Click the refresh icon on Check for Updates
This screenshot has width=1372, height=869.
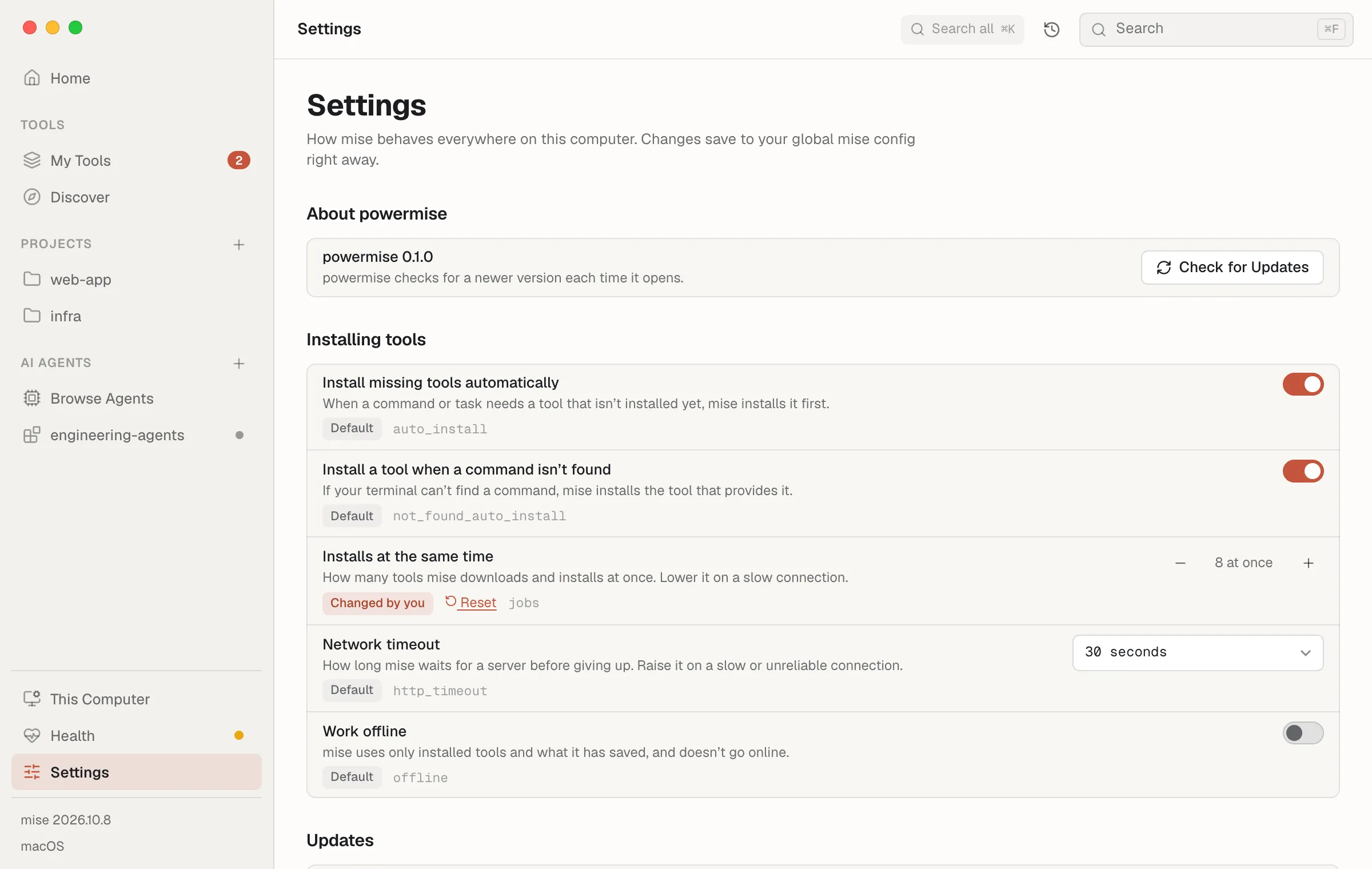[x=1164, y=268]
